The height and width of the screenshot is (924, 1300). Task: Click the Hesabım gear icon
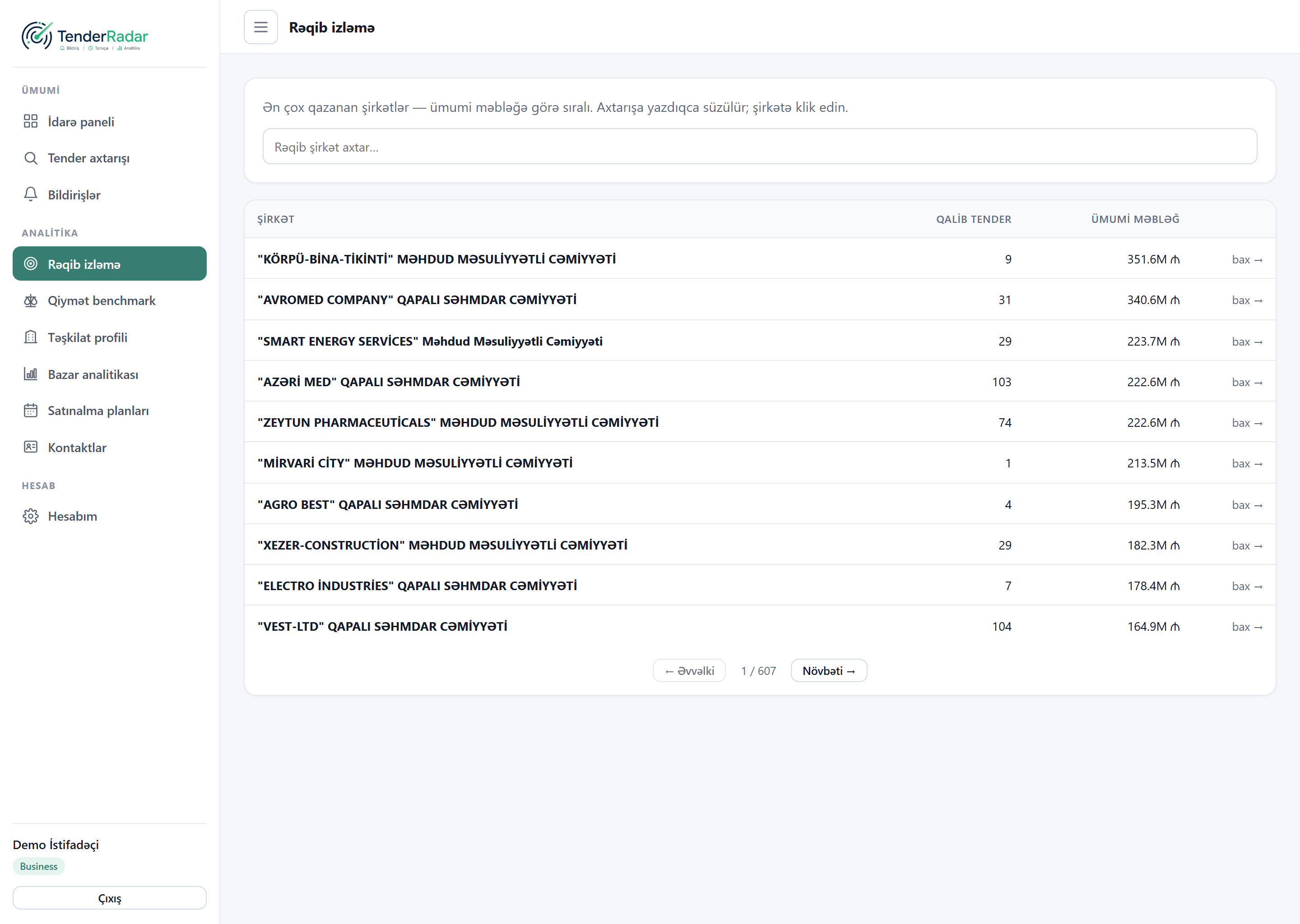click(x=31, y=516)
